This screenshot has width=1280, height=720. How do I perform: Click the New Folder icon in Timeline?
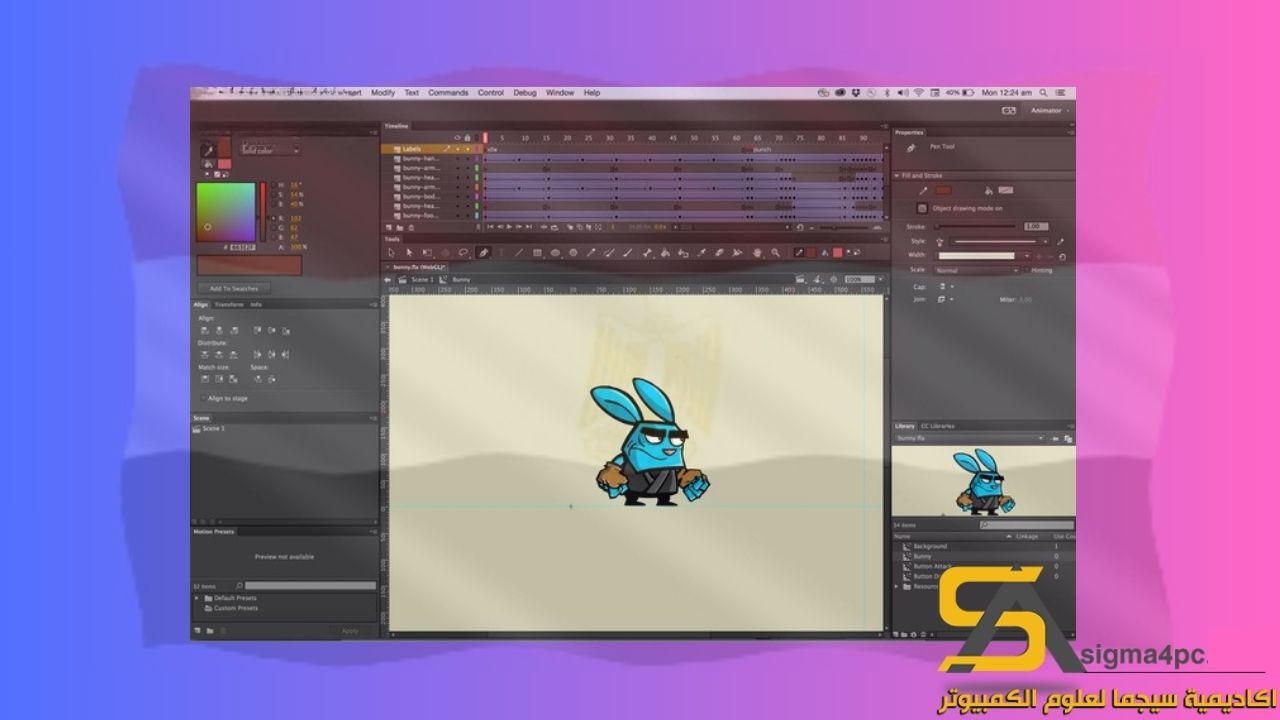[x=400, y=227]
